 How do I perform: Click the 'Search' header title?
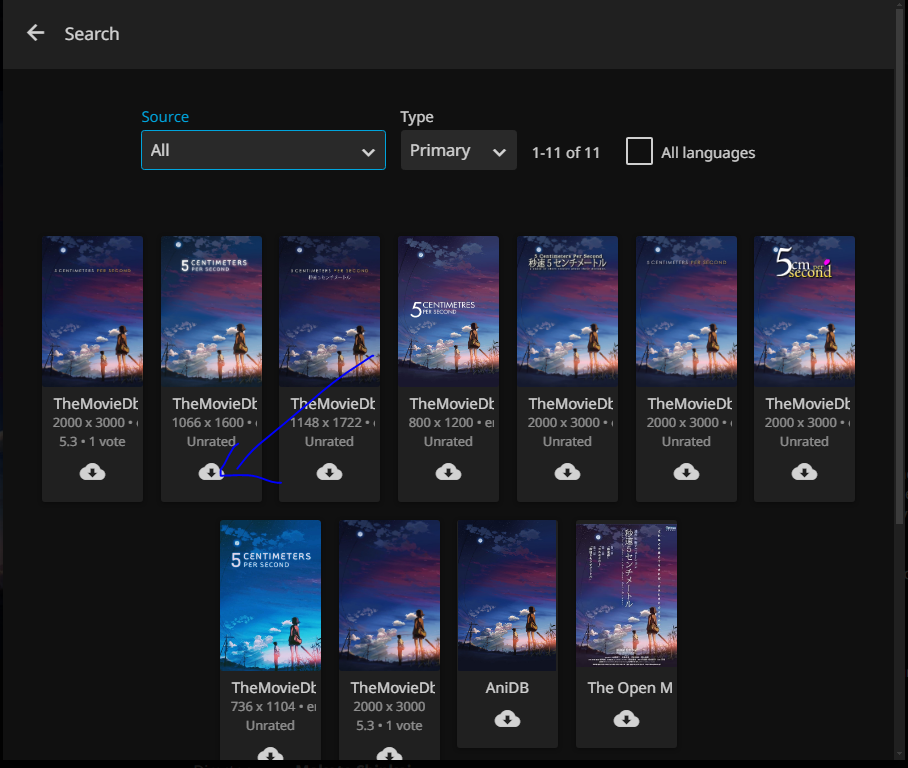pyautogui.click(x=92, y=34)
